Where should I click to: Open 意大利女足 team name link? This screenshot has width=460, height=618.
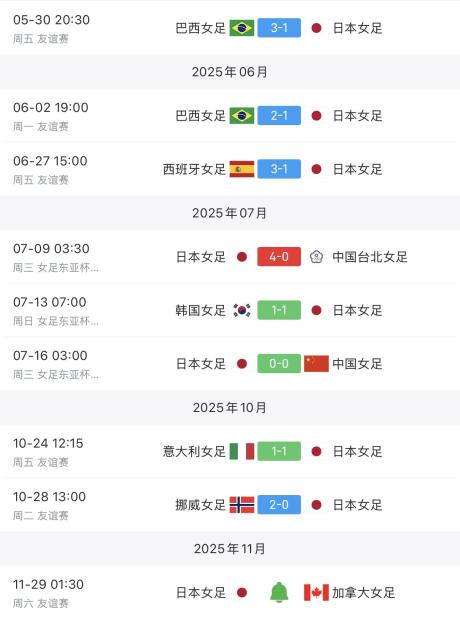point(194,451)
